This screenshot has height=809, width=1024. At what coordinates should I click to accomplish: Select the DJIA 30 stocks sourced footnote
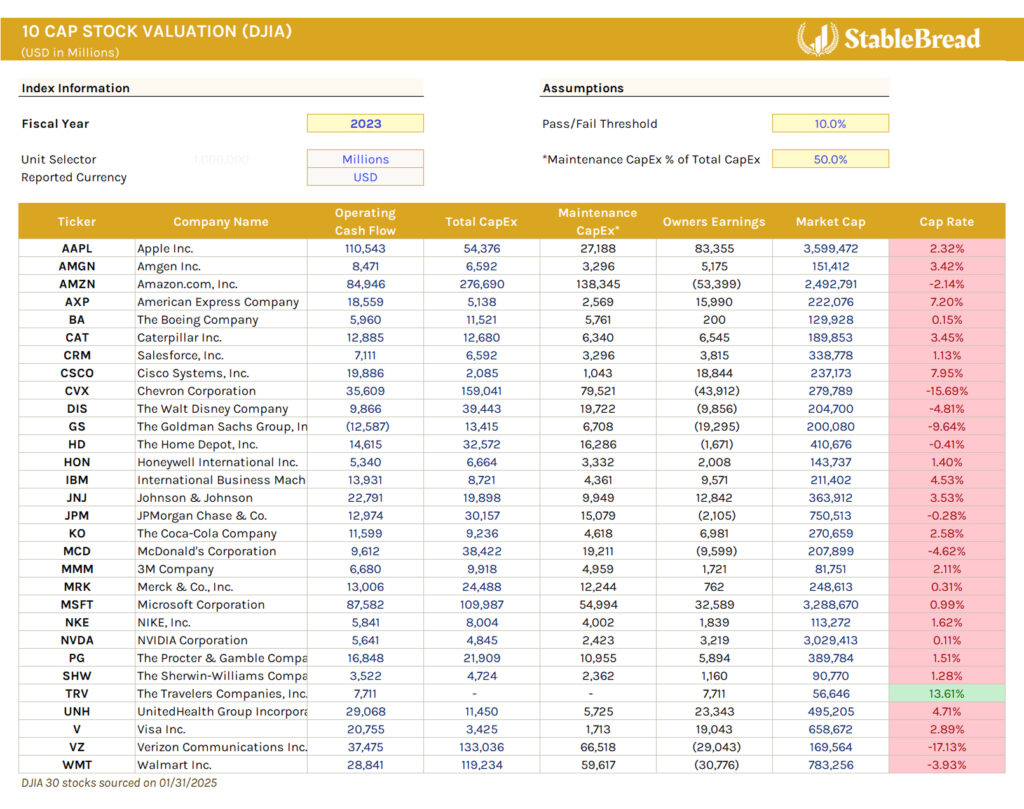[119, 783]
